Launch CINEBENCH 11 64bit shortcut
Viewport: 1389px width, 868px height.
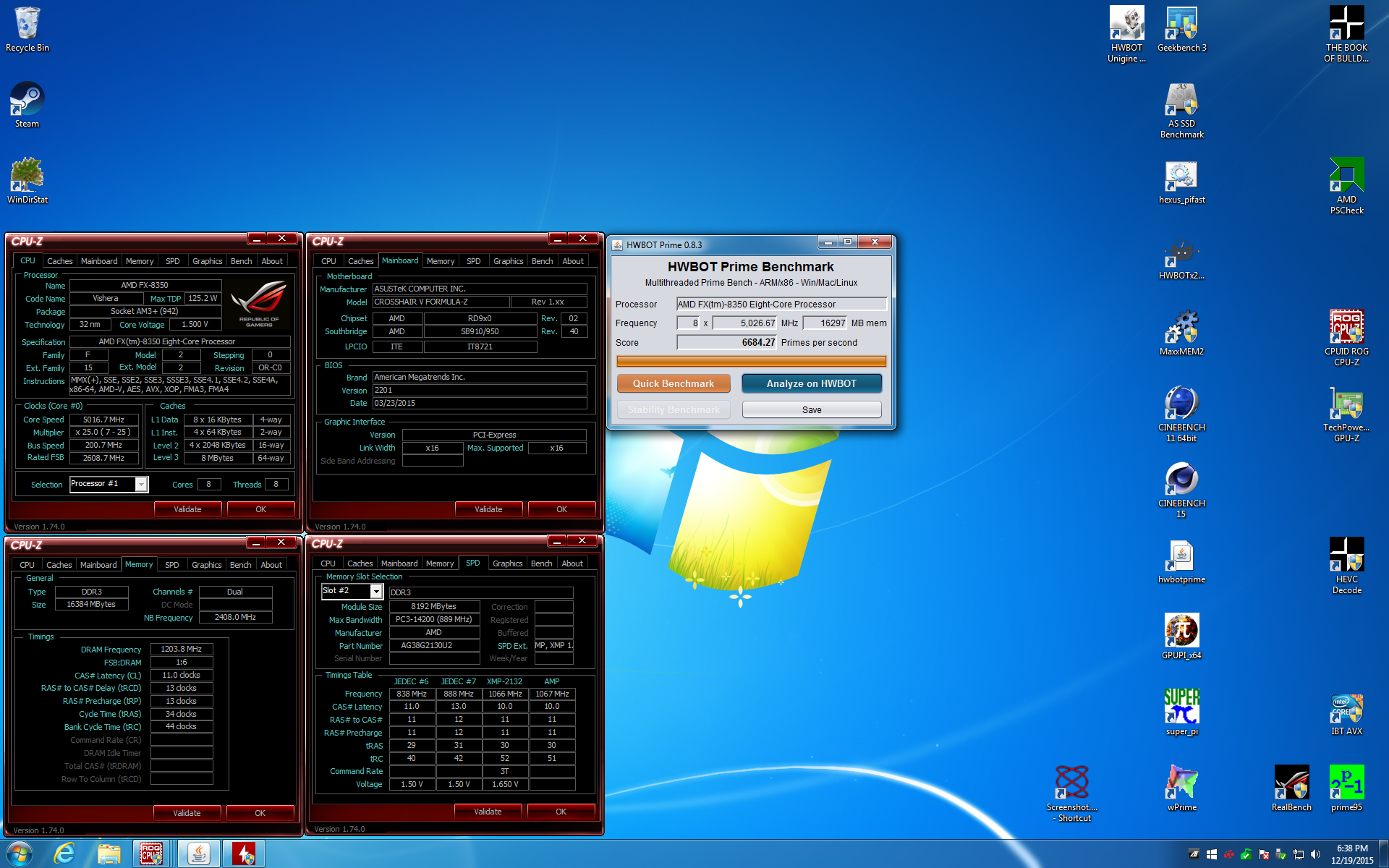click(x=1181, y=414)
